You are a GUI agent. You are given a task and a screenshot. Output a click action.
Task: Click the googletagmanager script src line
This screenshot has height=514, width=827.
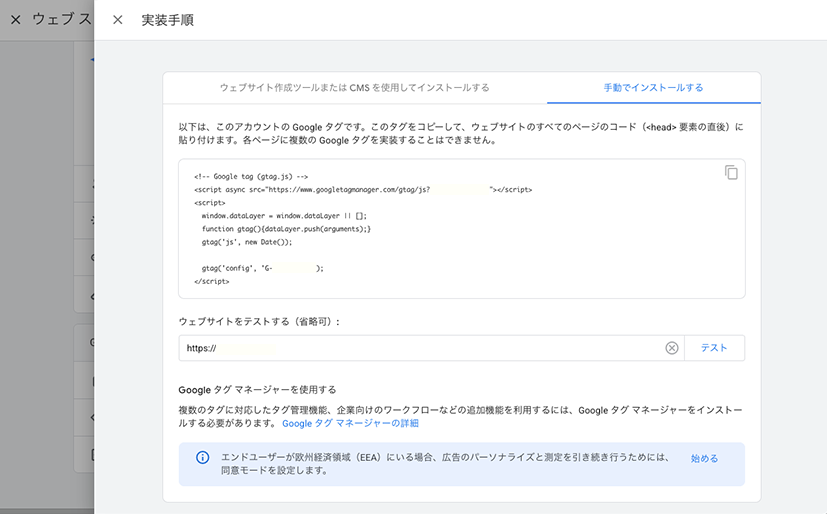[x=362, y=189]
